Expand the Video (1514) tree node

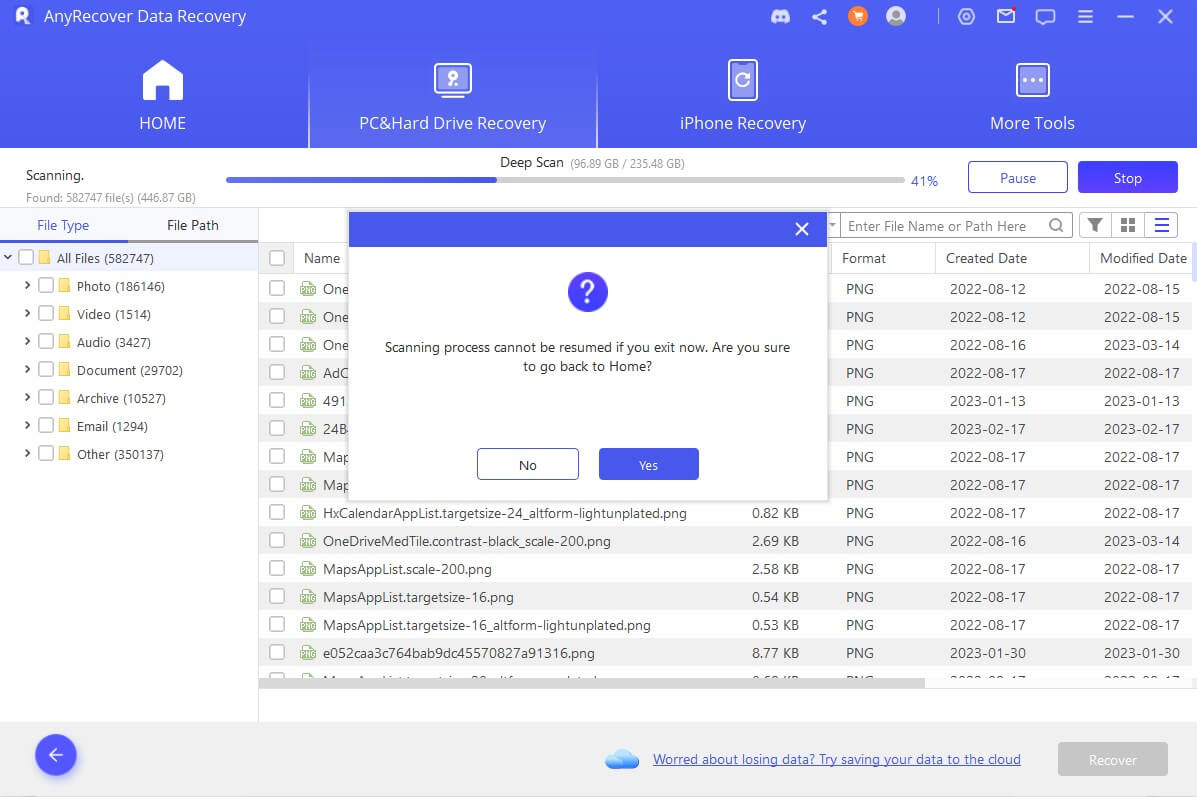tap(28, 314)
